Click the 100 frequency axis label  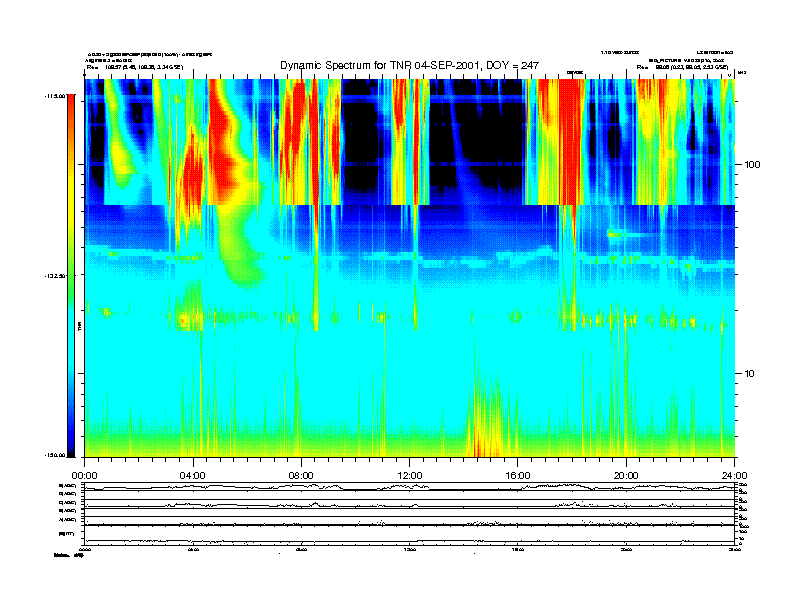point(753,165)
